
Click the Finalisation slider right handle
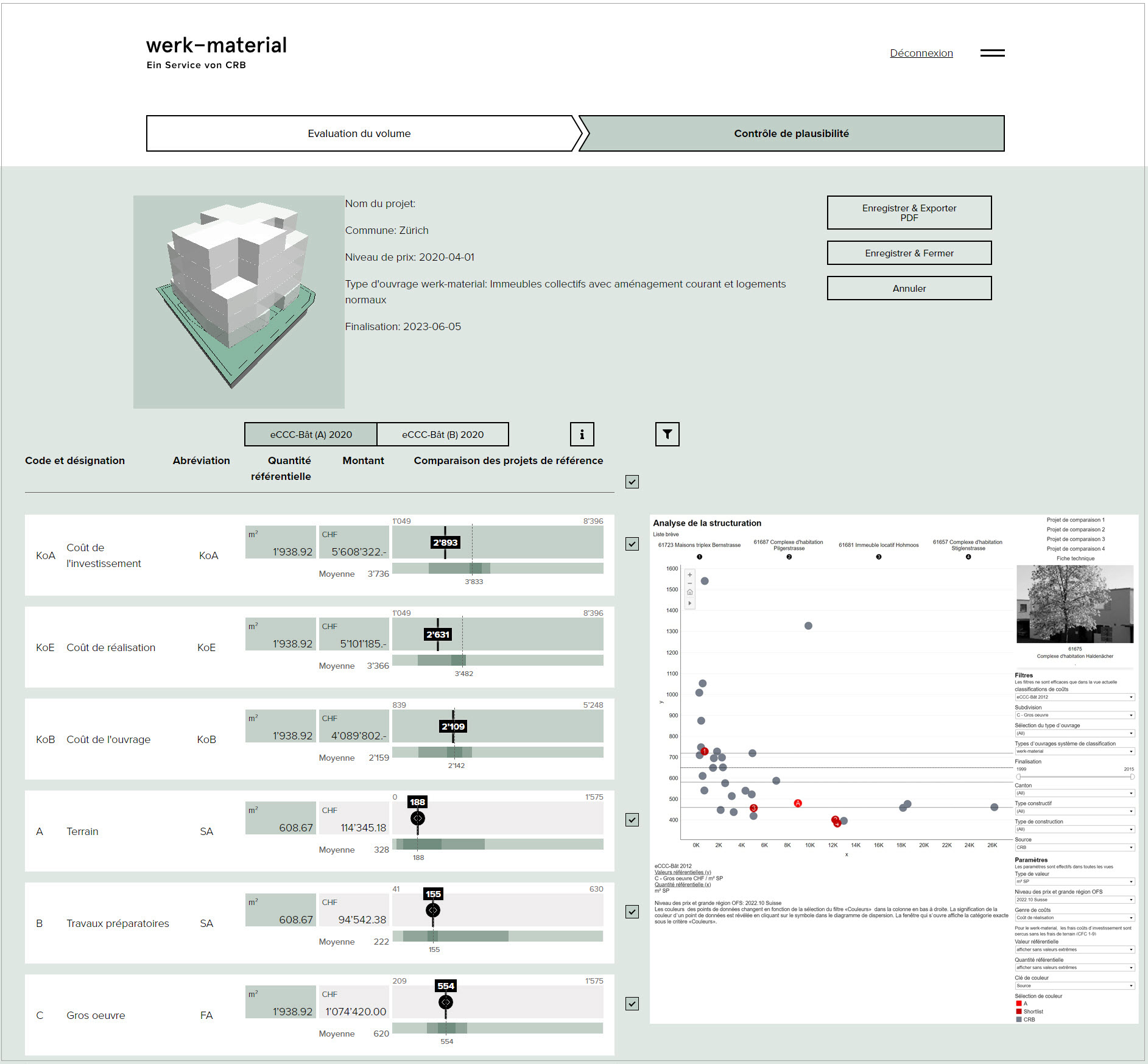pyautogui.click(x=1132, y=777)
